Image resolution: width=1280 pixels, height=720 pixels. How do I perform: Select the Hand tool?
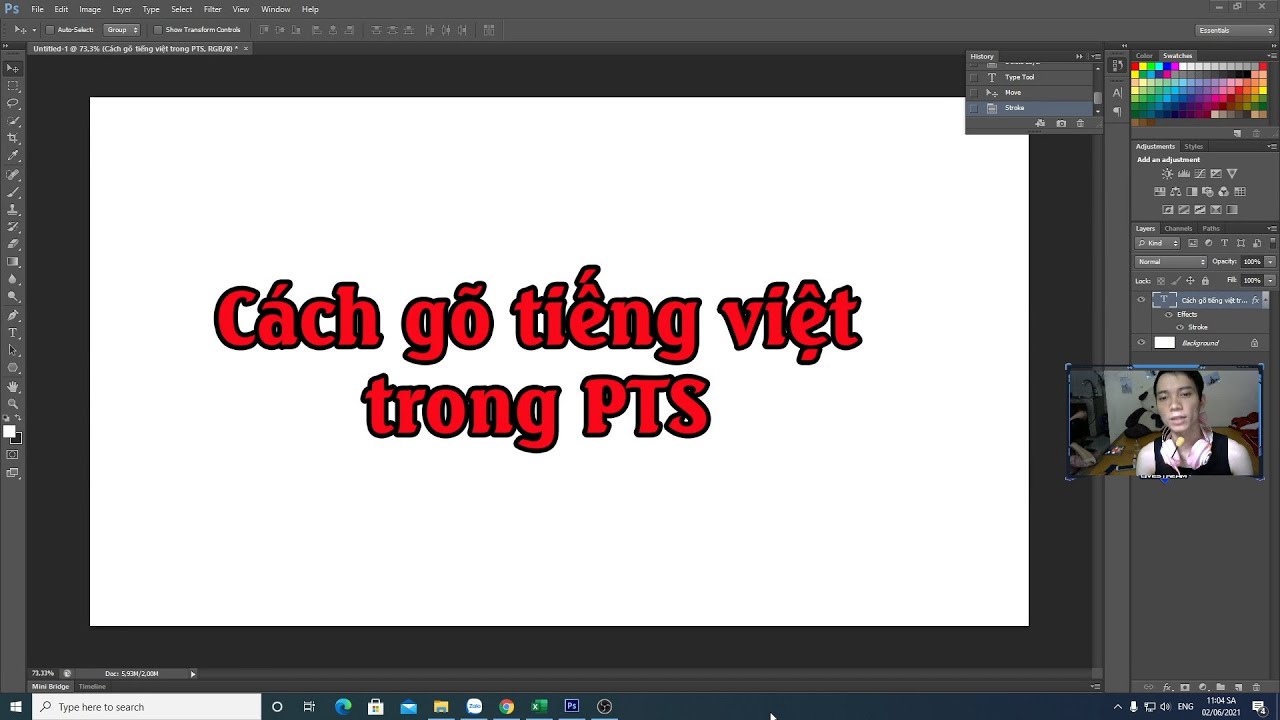[12, 386]
